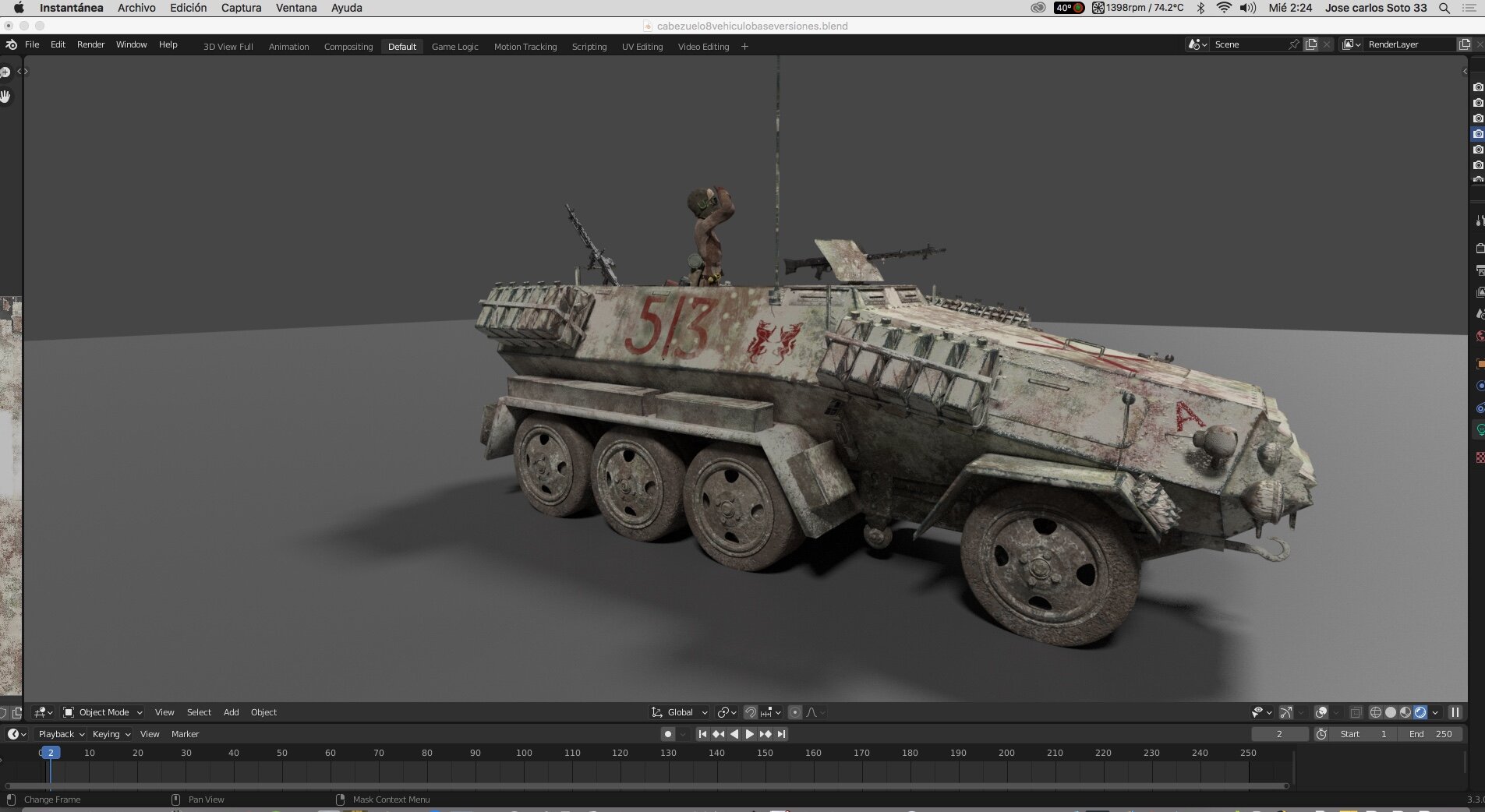Screen dimensions: 1485x812
Task: Open the snapping options dropdown
Action: [x=771, y=712]
